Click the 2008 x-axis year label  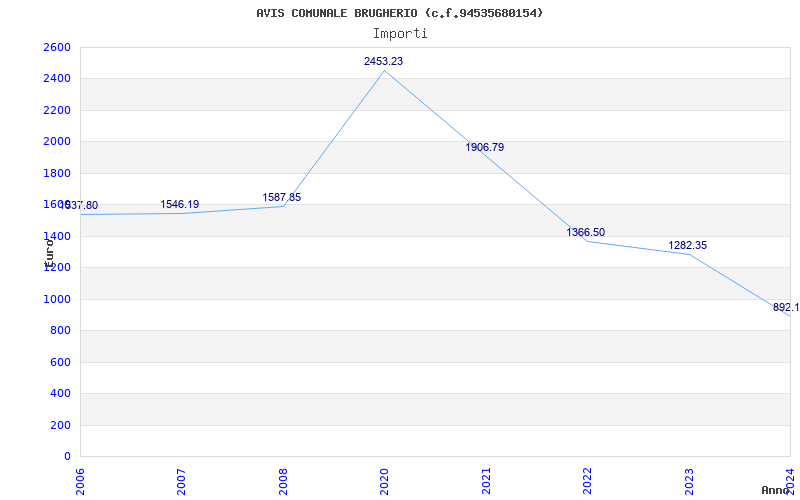pos(283,481)
